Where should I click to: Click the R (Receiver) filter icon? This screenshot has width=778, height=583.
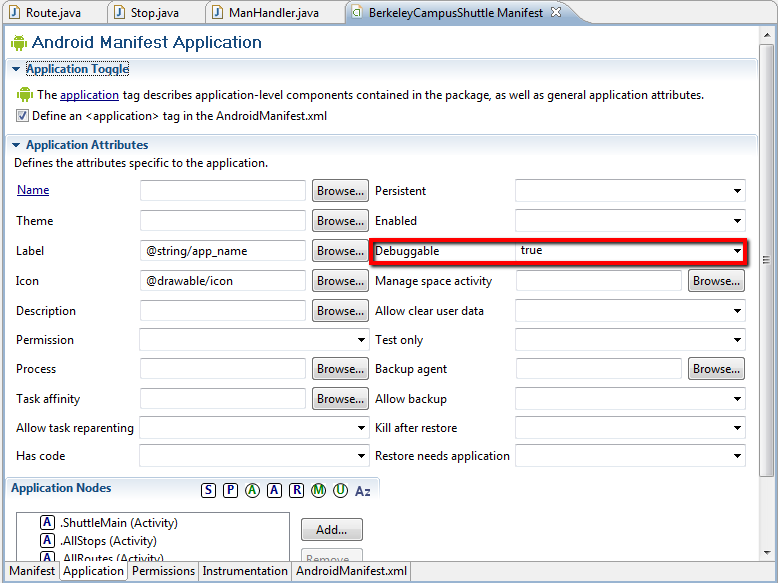click(296, 490)
